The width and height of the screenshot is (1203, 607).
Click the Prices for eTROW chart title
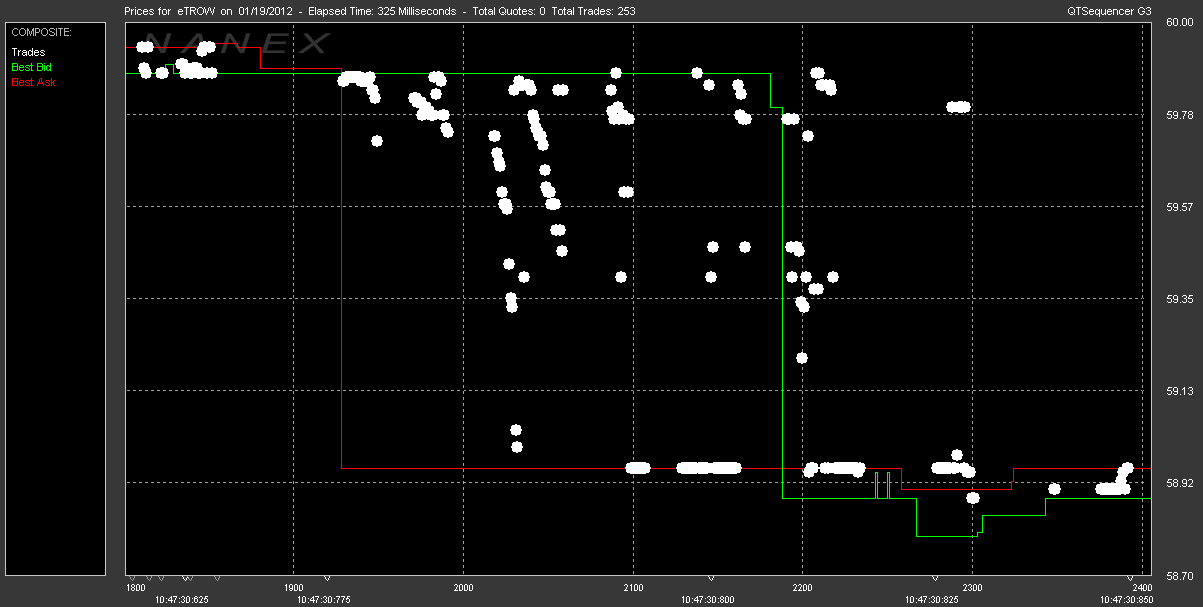(x=378, y=11)
